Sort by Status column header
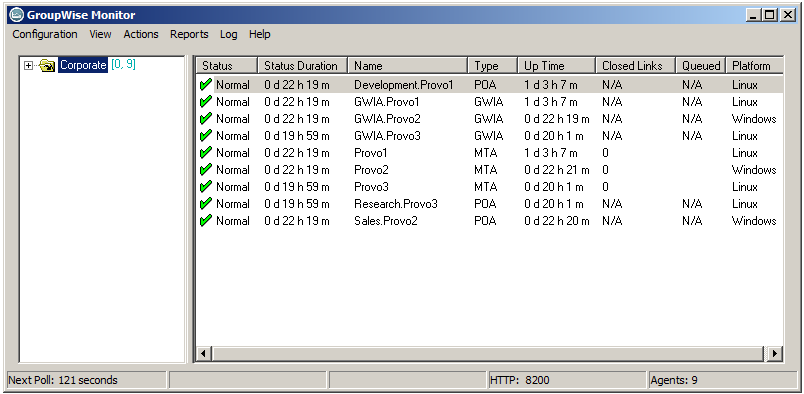The image size is (804, 394). point(226,66)
